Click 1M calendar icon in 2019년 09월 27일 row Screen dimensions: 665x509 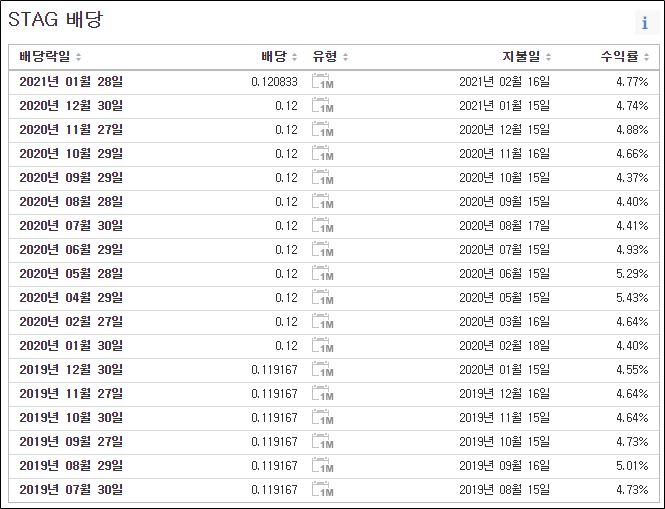coord(322,442)
